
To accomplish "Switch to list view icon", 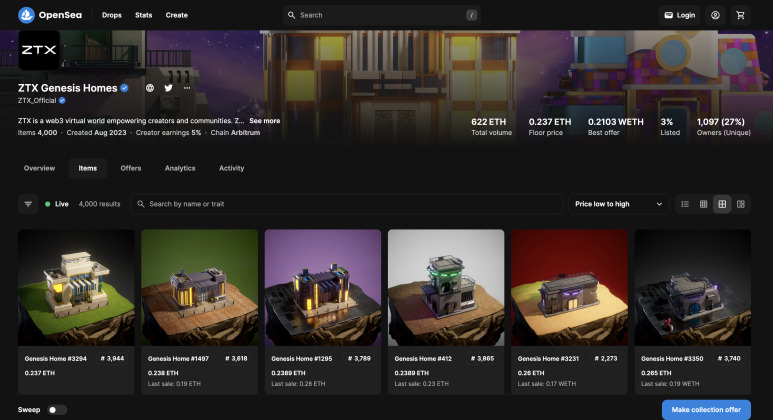I will tap(685, 204).
